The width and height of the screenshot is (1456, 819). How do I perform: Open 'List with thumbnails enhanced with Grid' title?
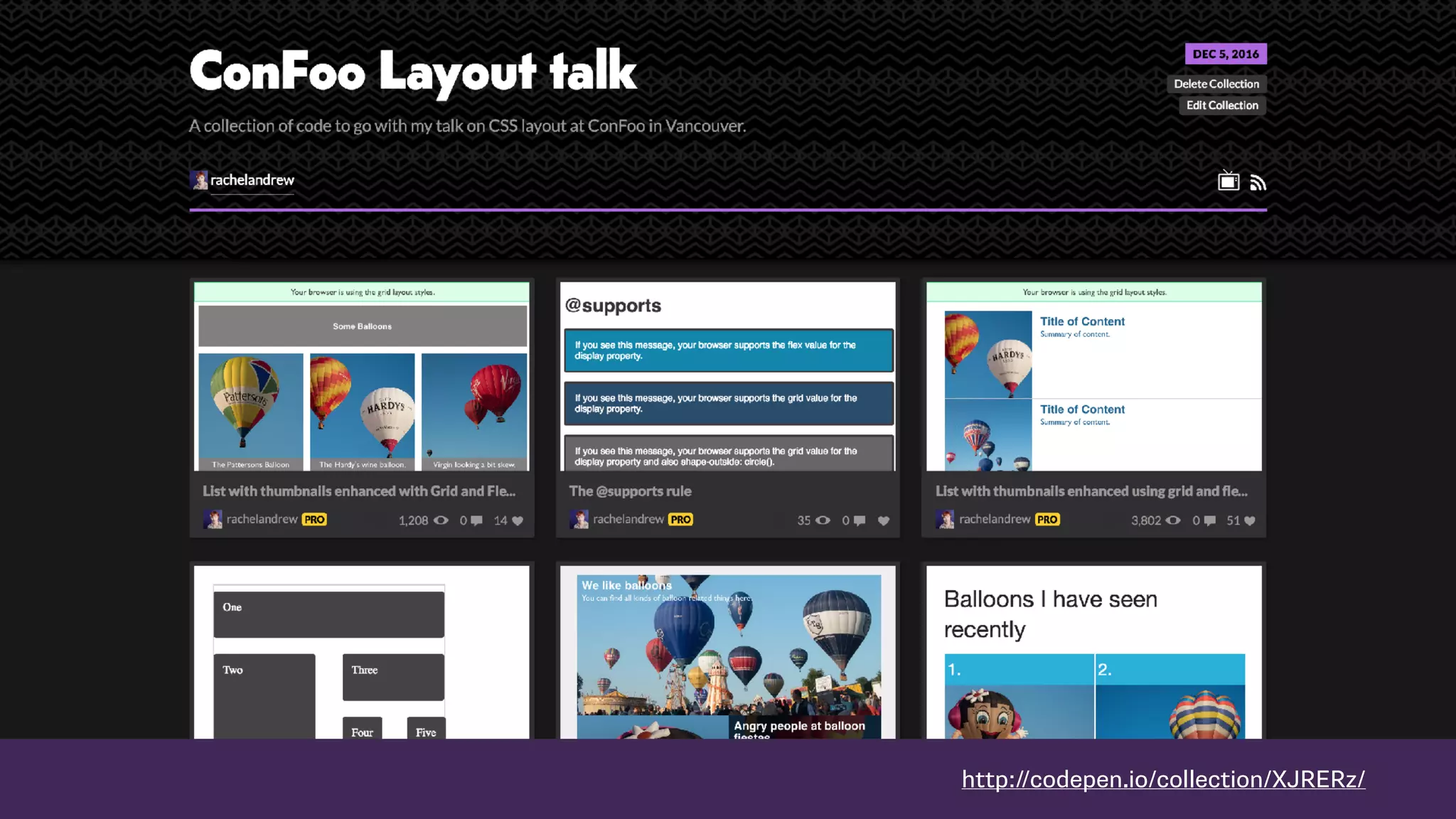358,491
